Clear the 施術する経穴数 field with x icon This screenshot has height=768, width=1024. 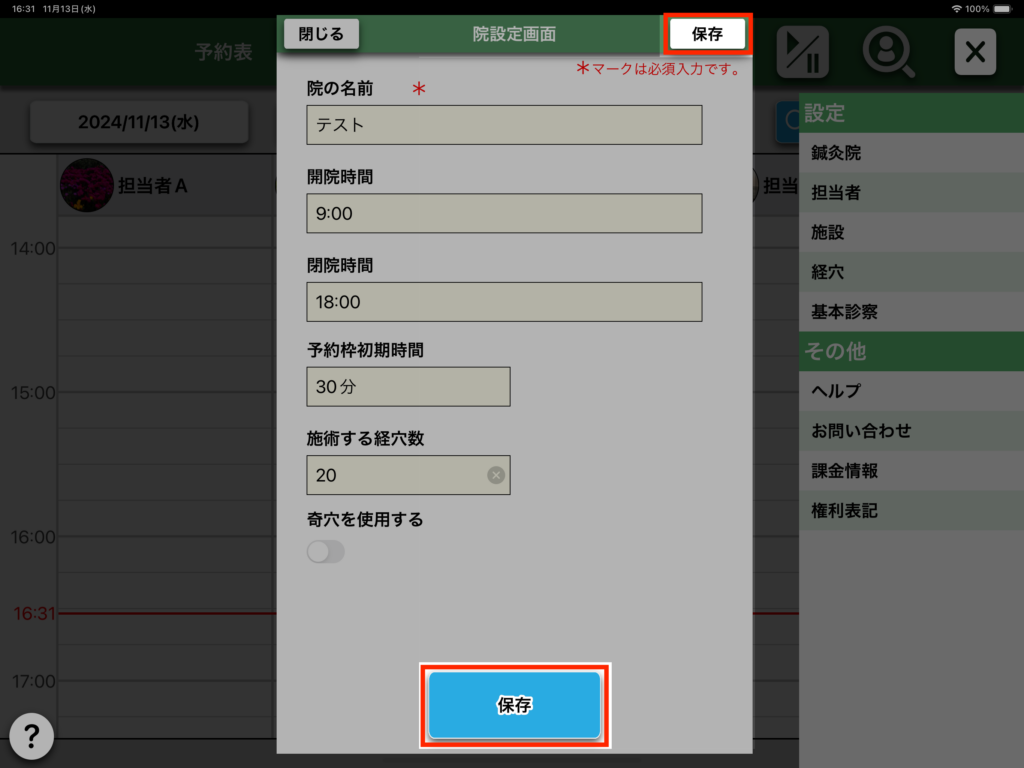click(496, 475)
